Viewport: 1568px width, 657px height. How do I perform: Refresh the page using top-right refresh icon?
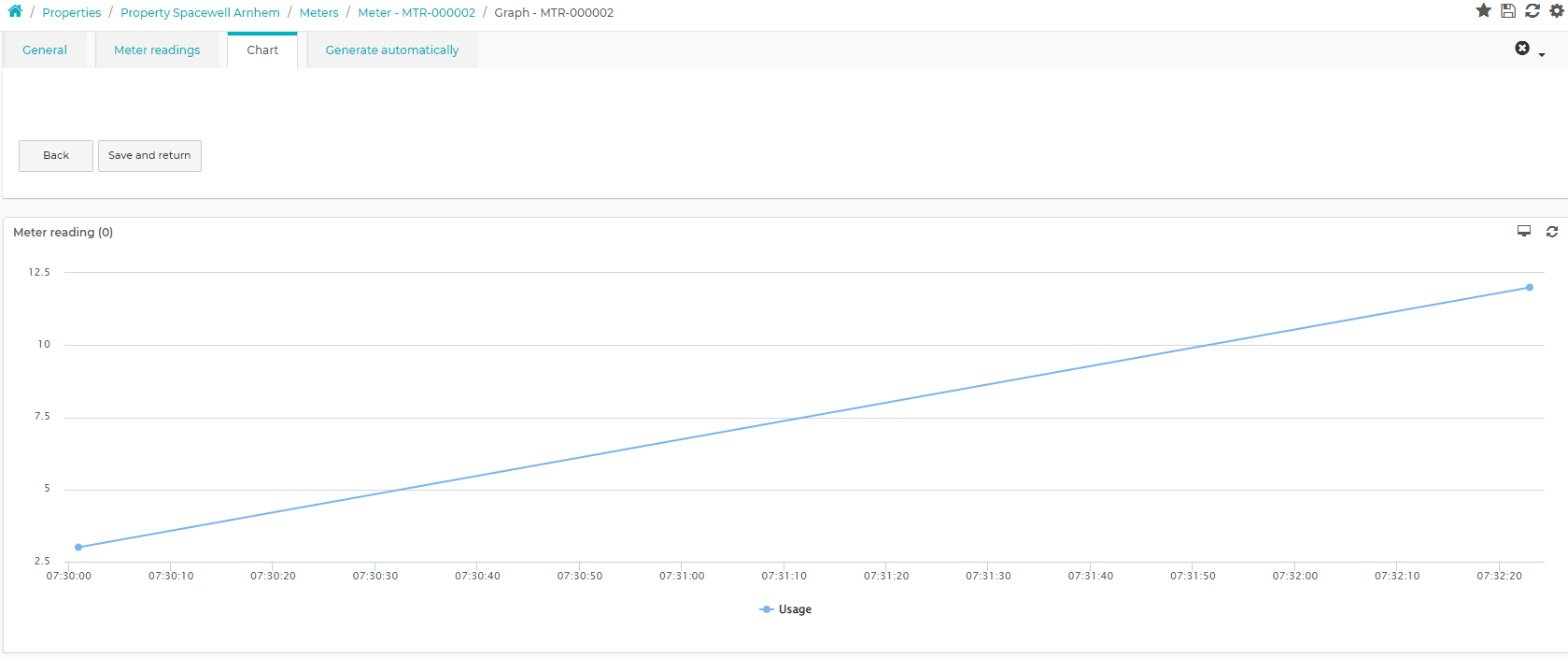(1533, 10)
